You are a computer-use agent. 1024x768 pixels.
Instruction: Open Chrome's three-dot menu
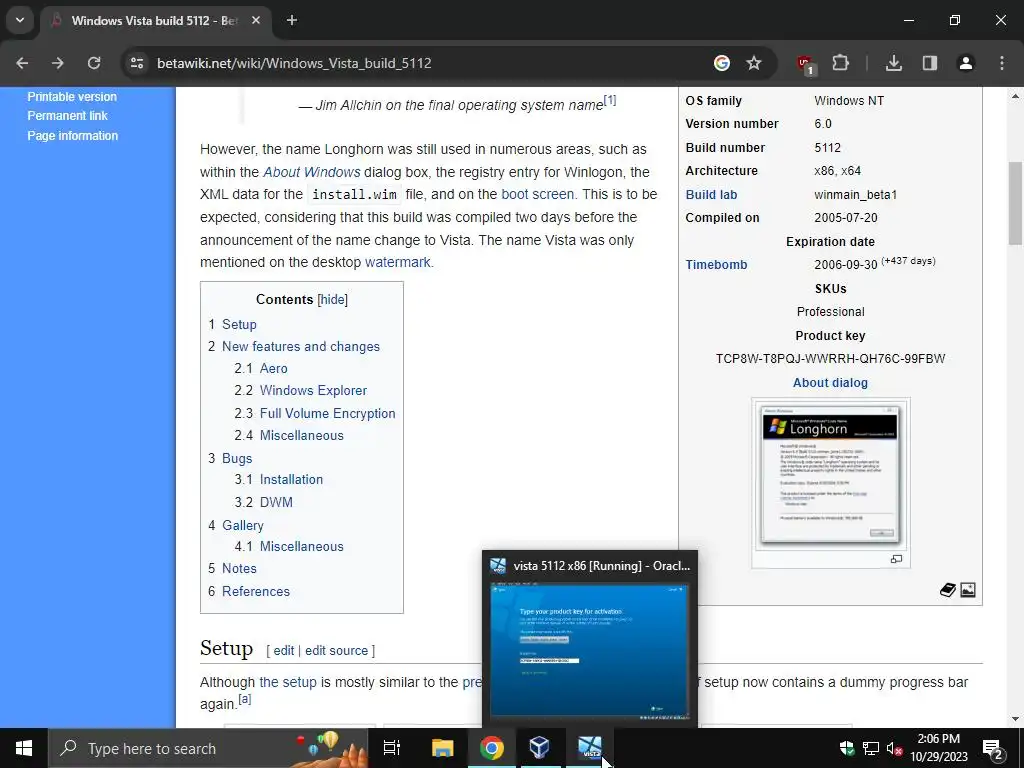coord(1002,63)
